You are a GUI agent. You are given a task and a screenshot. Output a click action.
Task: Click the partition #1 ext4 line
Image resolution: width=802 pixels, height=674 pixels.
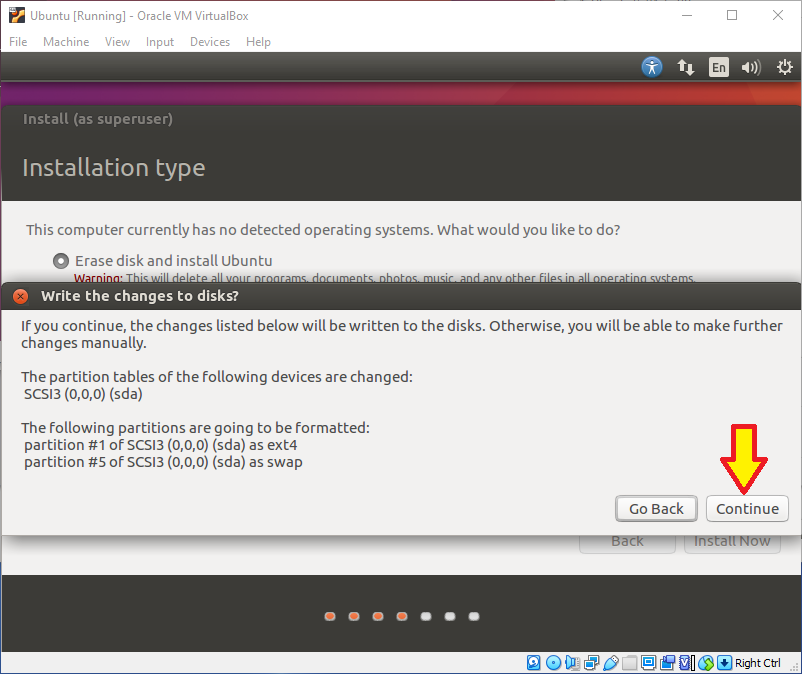[161, 445]
